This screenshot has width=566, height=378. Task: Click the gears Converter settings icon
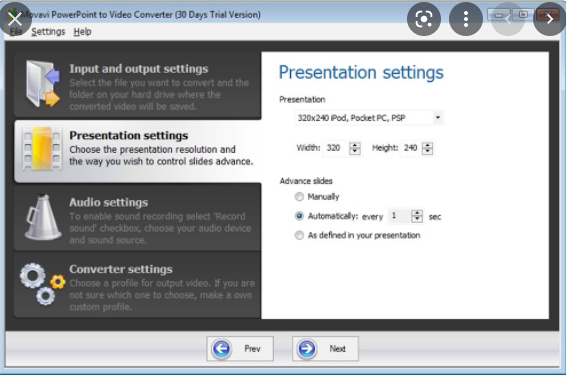click(43, 284)
